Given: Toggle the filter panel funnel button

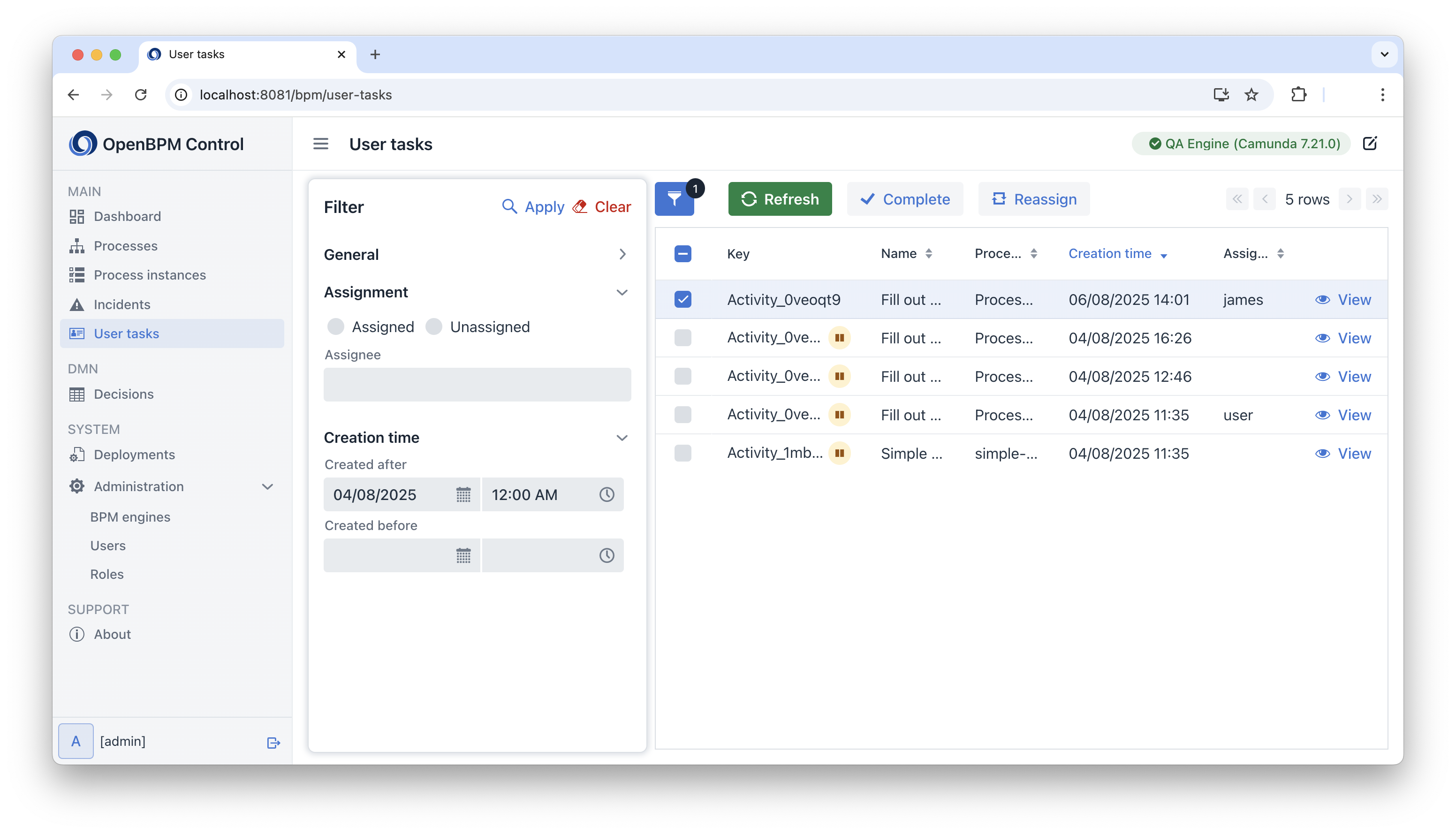Looking at the screenshot, I should [x=674, y=199].
